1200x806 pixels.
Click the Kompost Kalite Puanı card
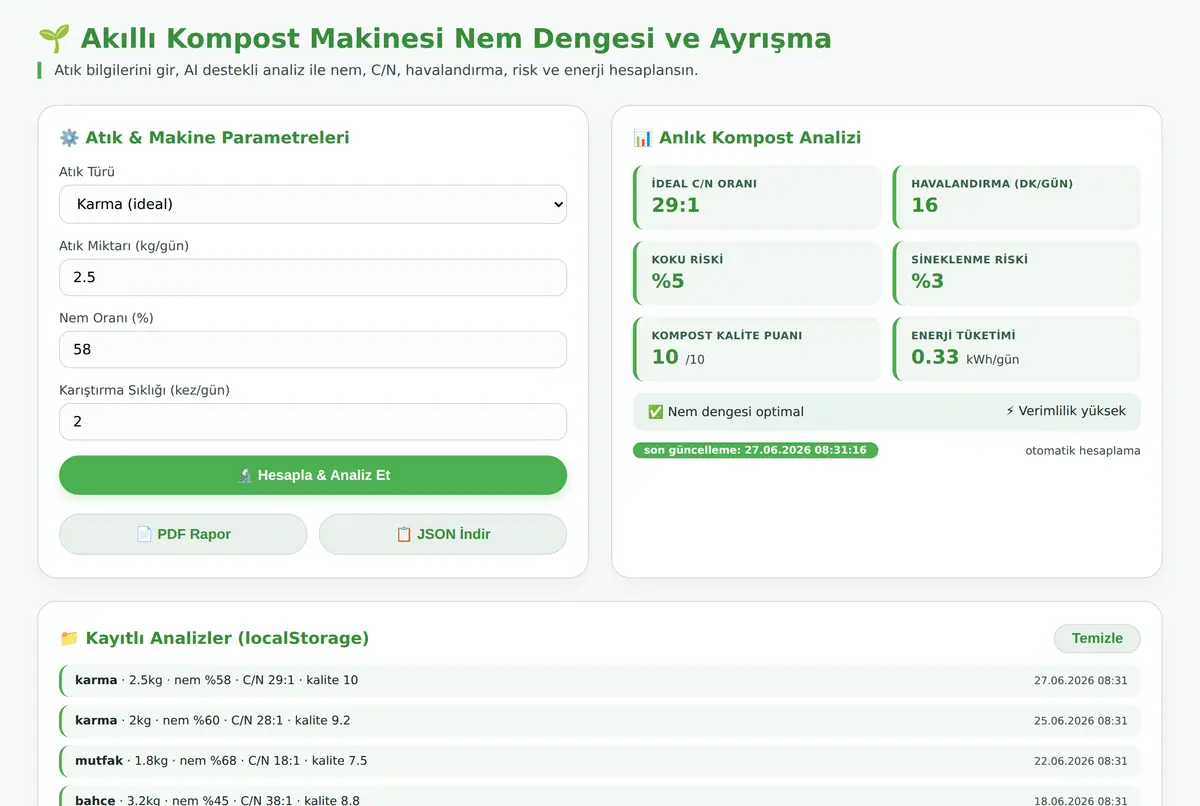(757, 349)
